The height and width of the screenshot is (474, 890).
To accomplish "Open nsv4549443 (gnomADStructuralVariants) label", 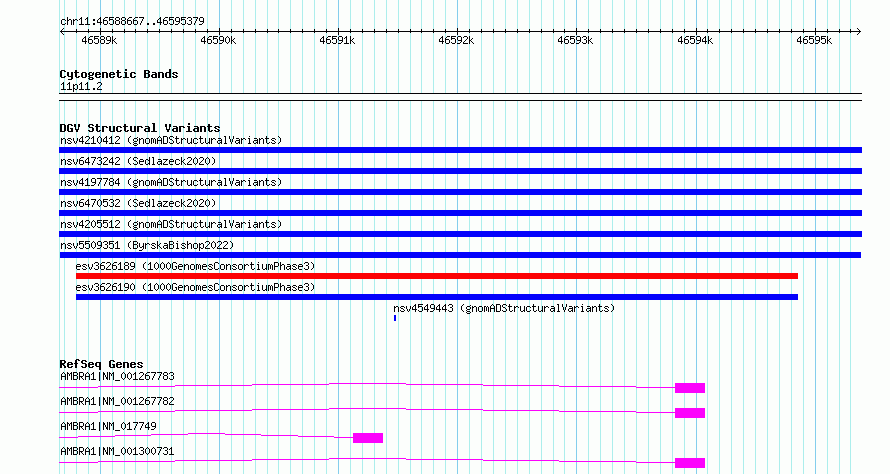I will (x=504, y=308).
